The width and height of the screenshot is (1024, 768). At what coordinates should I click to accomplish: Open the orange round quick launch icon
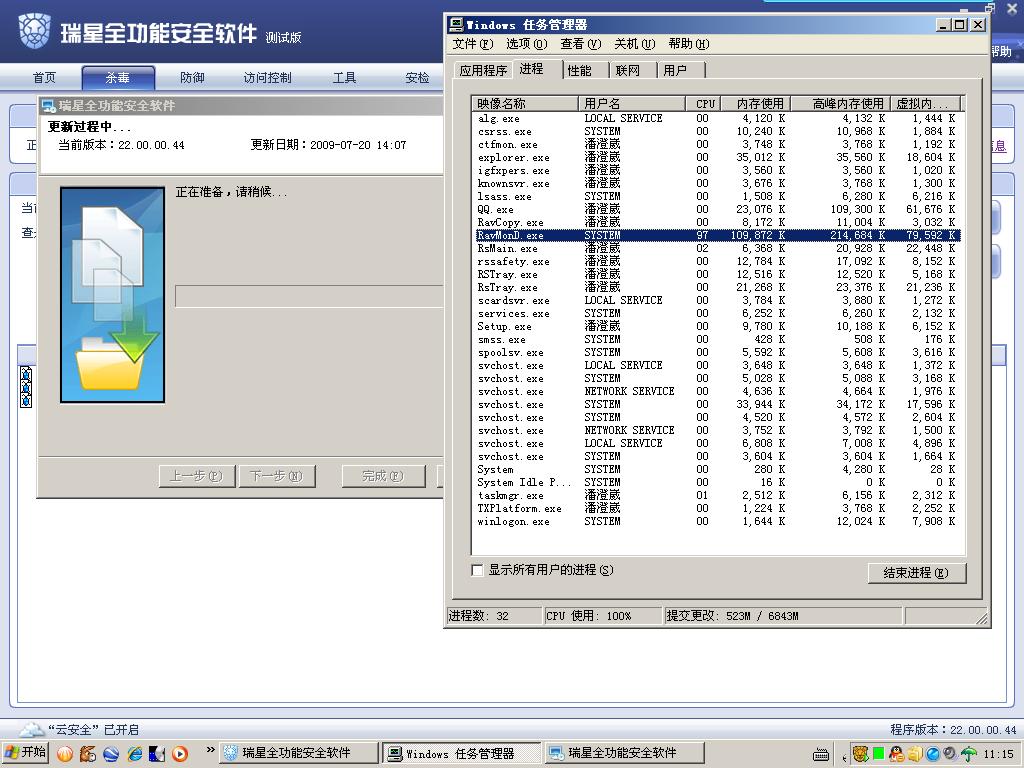point(65,754)
